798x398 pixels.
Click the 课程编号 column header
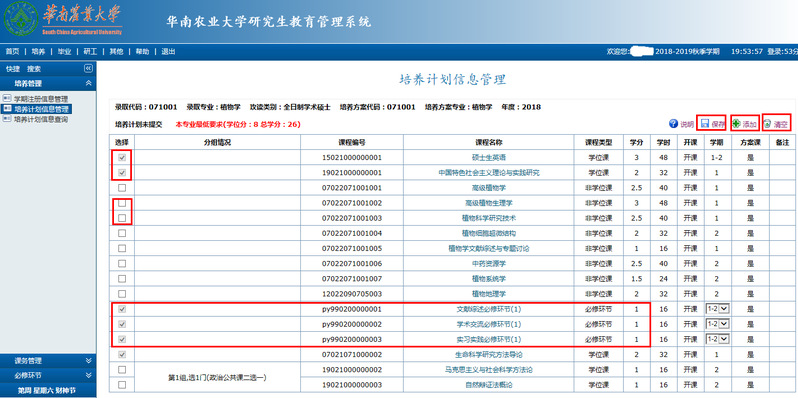pos(352,143)
